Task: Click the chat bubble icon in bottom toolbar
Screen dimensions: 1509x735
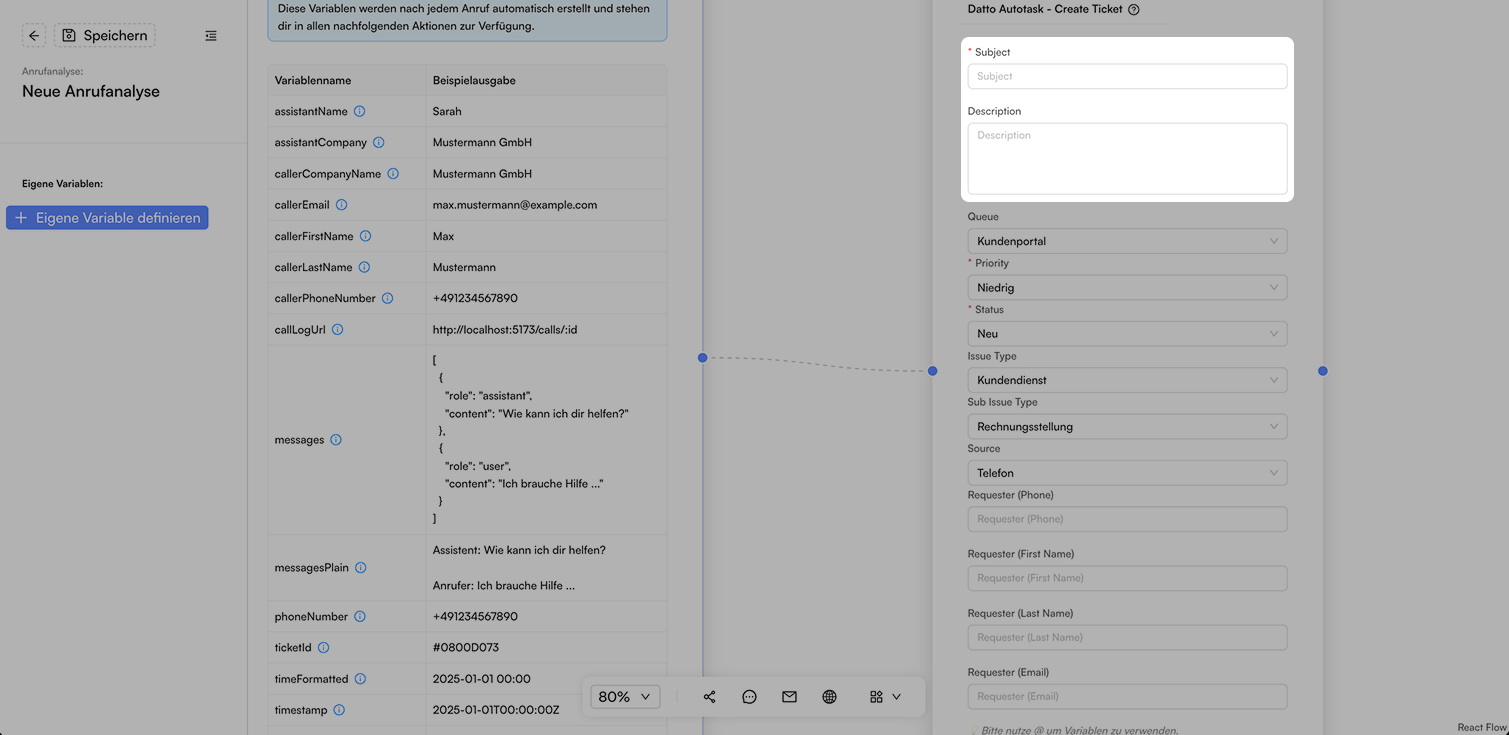Action: [x=749, y=697]
